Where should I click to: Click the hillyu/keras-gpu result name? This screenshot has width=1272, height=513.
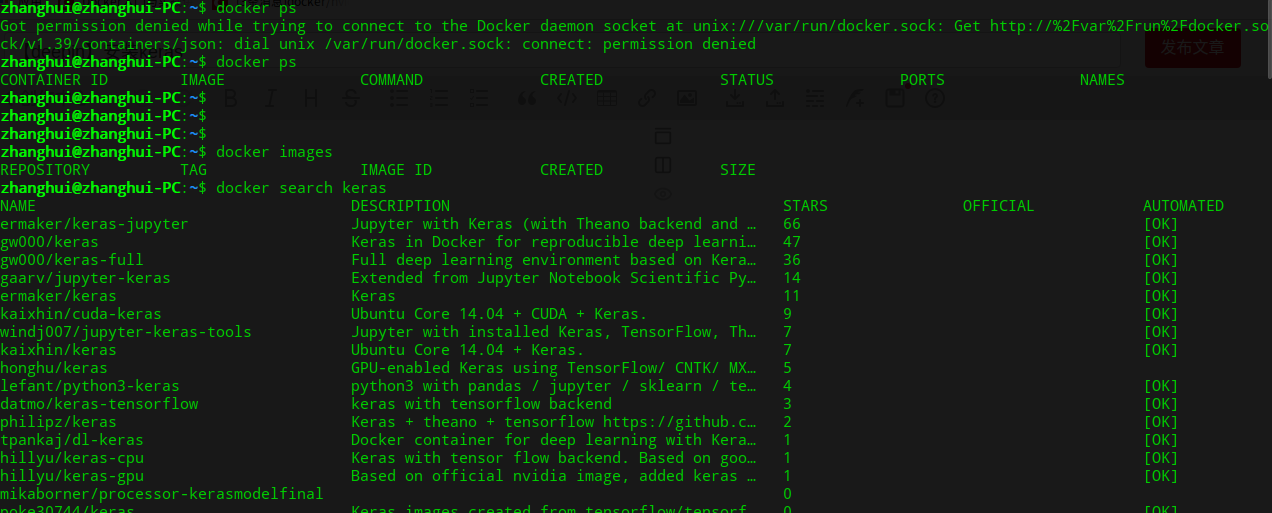72,476
